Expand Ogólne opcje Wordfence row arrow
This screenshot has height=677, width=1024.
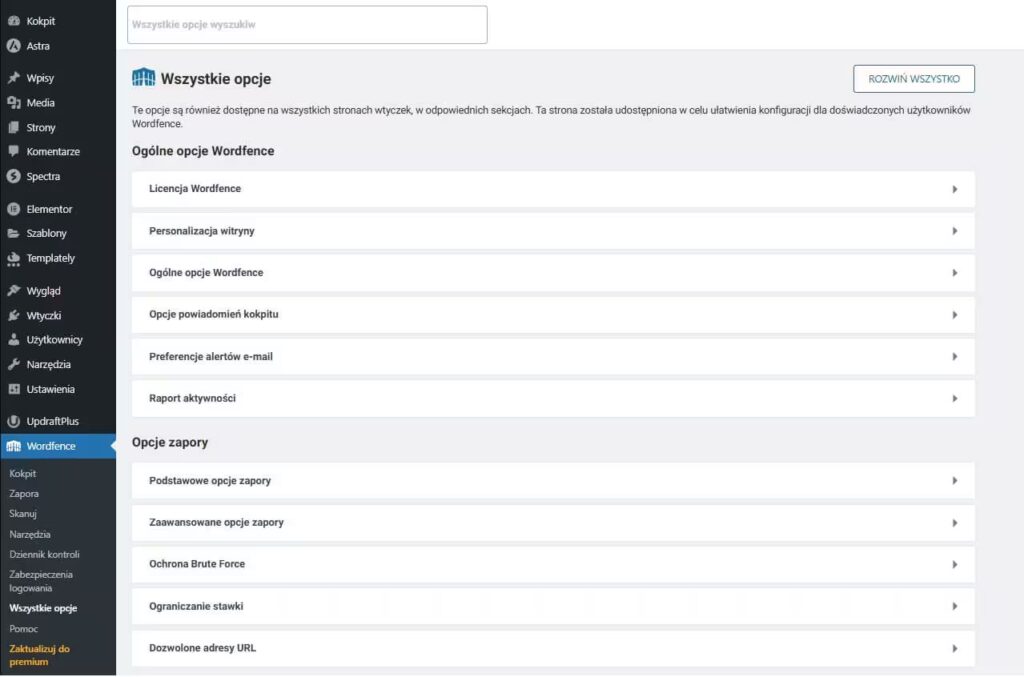955,273
